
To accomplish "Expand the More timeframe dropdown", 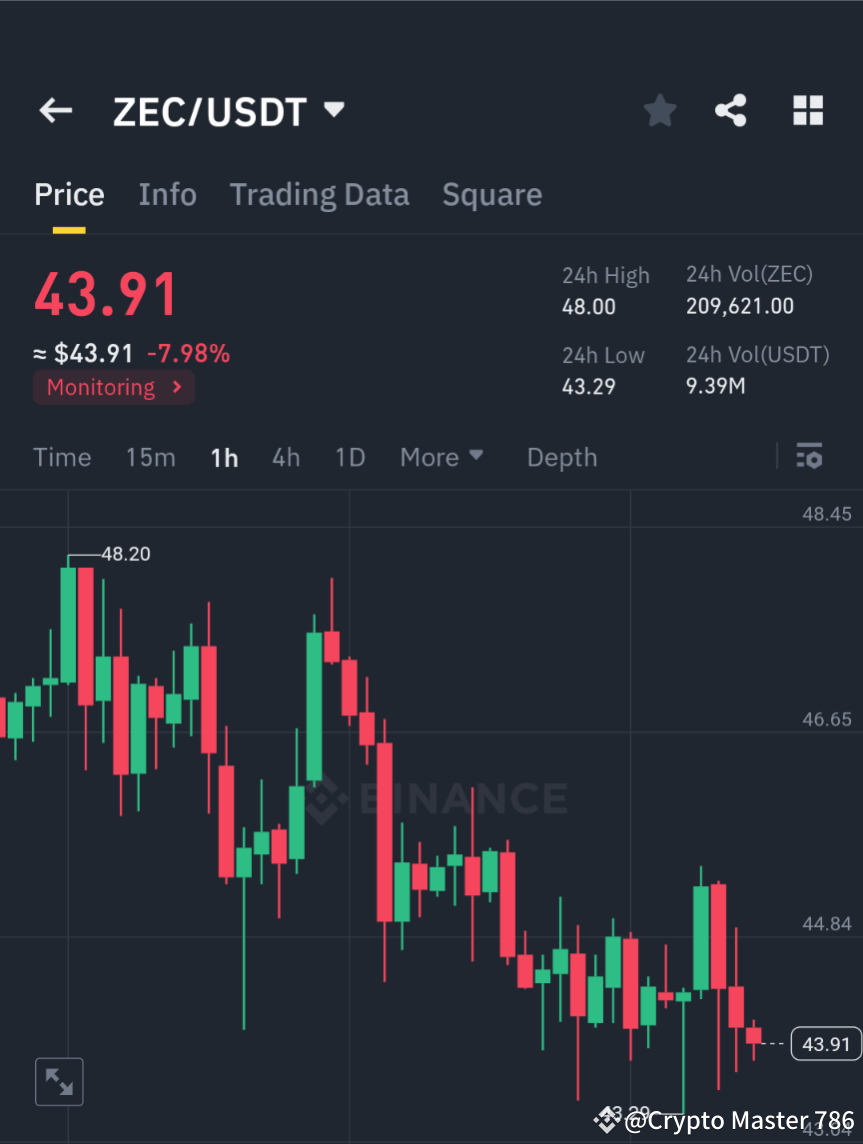I will tap(441, 457).
